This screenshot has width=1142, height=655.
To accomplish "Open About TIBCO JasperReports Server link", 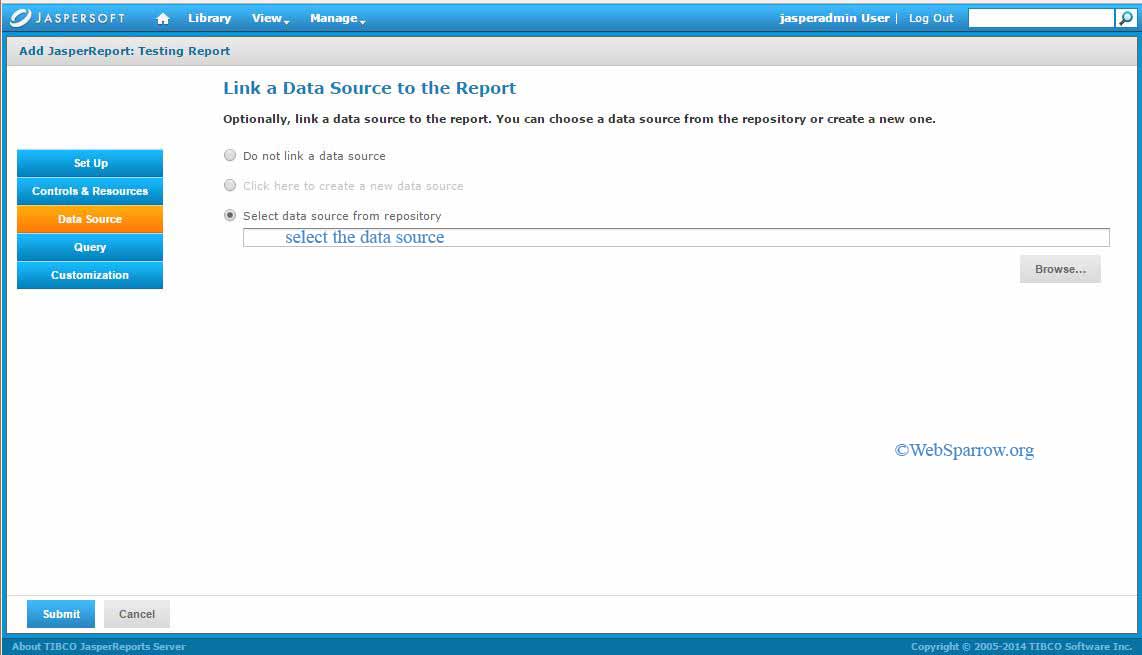I will pos(98,646).
